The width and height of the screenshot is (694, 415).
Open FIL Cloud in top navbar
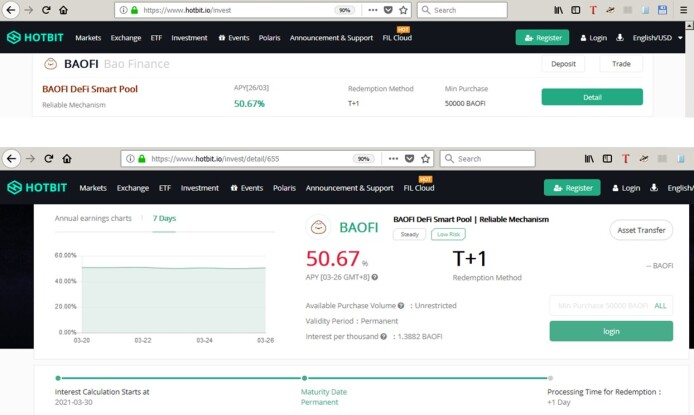point(397,38)
